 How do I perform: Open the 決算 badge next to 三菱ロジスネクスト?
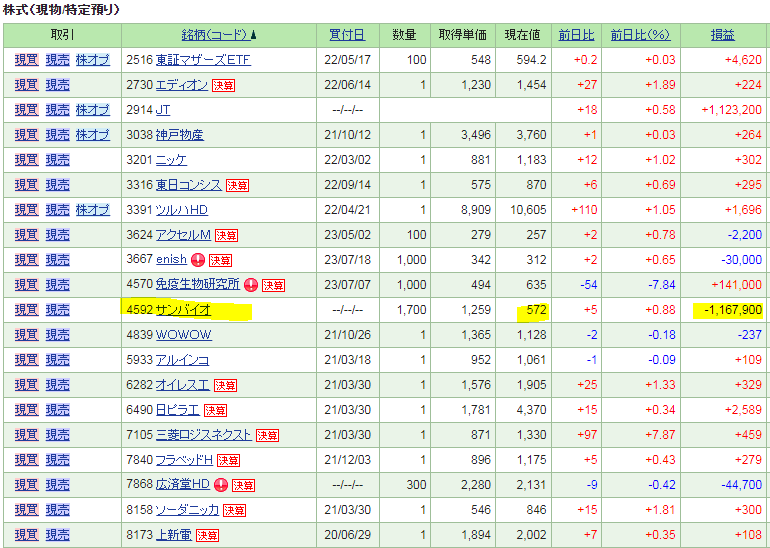pos(267,436)
